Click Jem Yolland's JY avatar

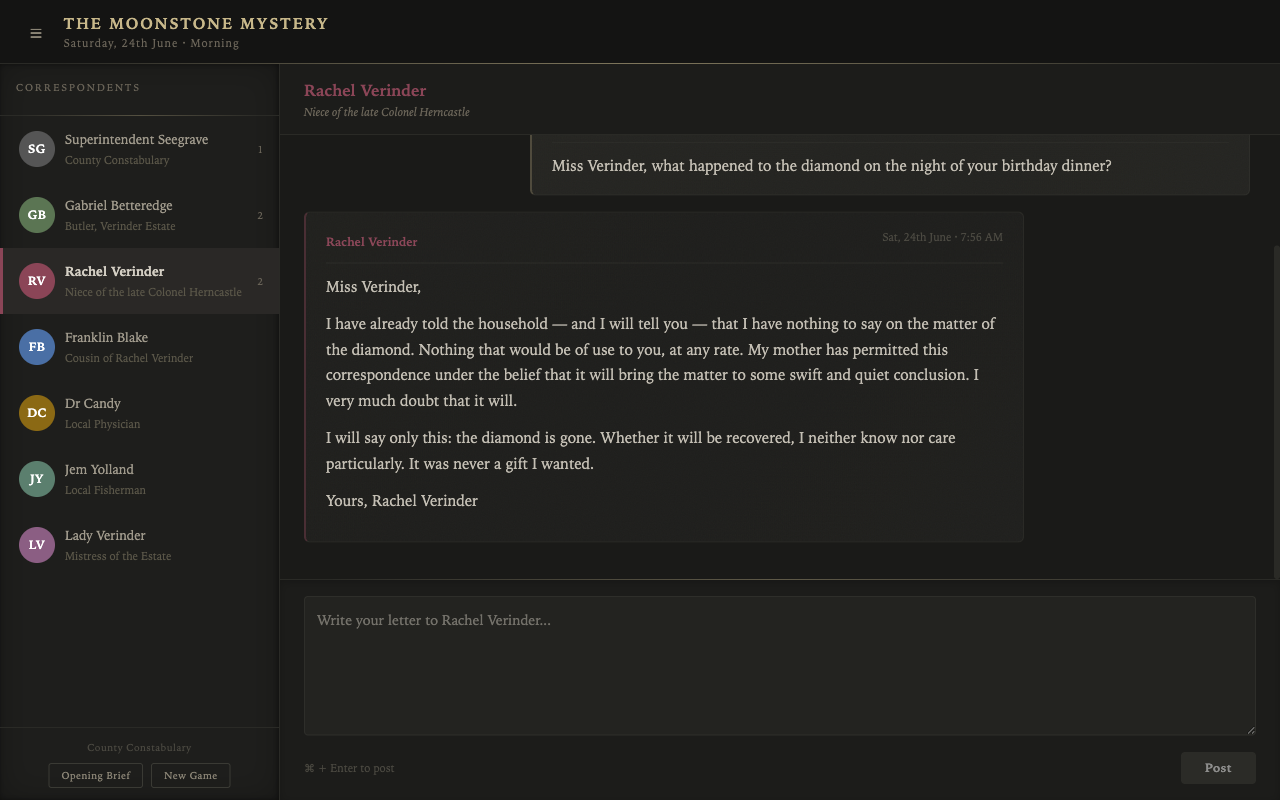(x=37, y=479)
